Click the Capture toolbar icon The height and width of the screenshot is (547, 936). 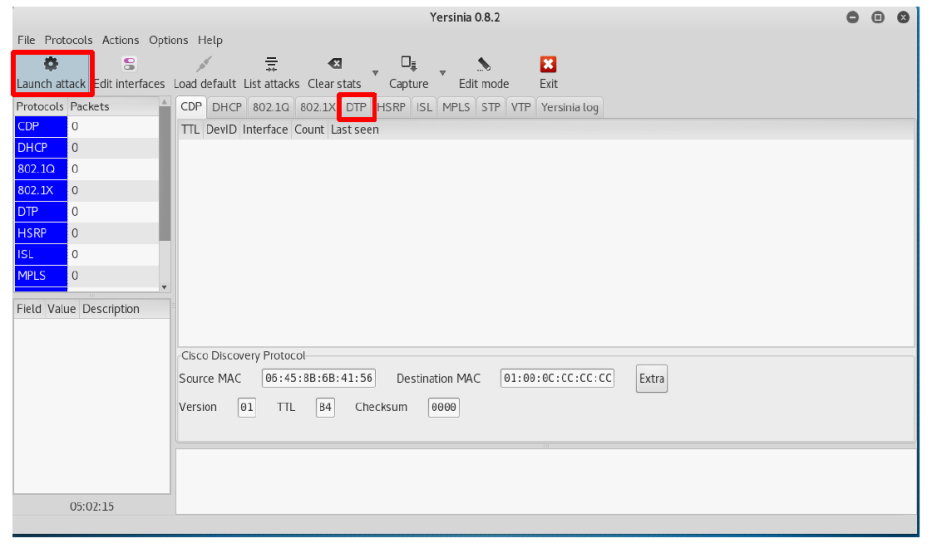click(x=409, y=63)
